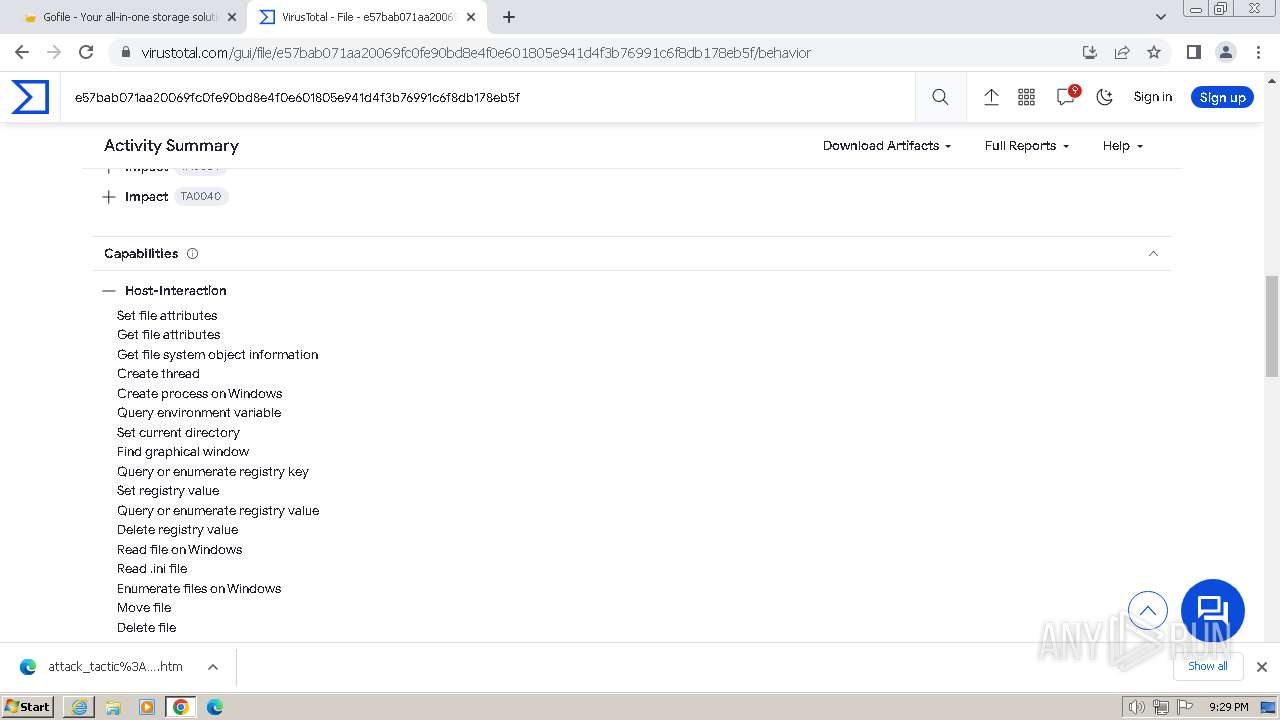Click the browser address bar URL
1280x720 pixels.
pos(476,52)
